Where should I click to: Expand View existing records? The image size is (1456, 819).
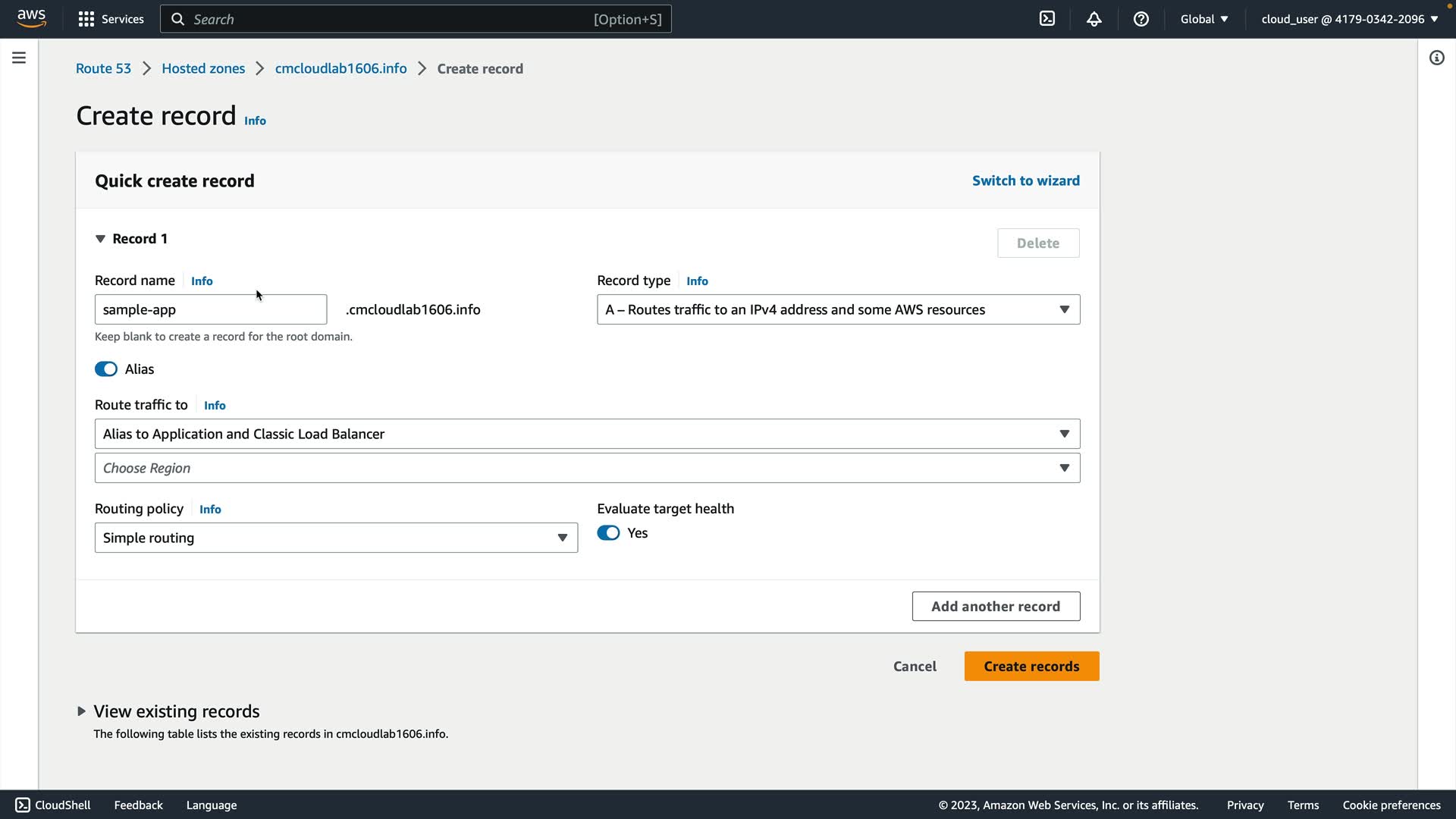pos(81,711)
